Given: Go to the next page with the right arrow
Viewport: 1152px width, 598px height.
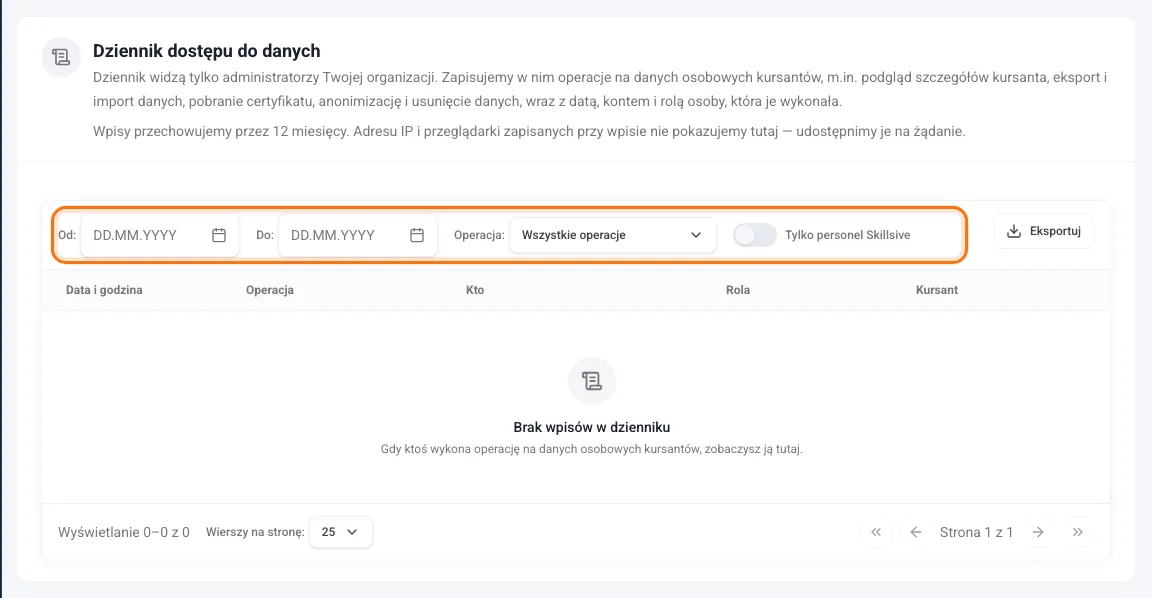Looking at the screenshot, I should click(x=1038, y=532).
